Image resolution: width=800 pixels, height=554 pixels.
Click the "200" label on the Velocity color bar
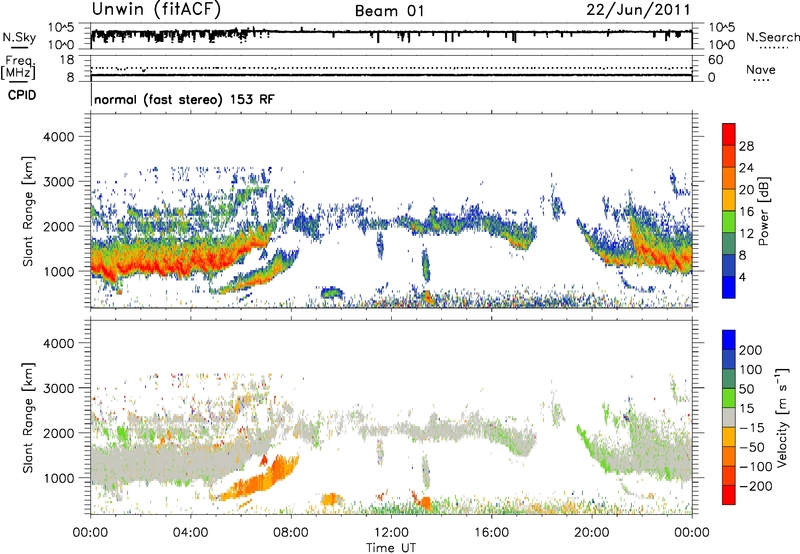751,350
